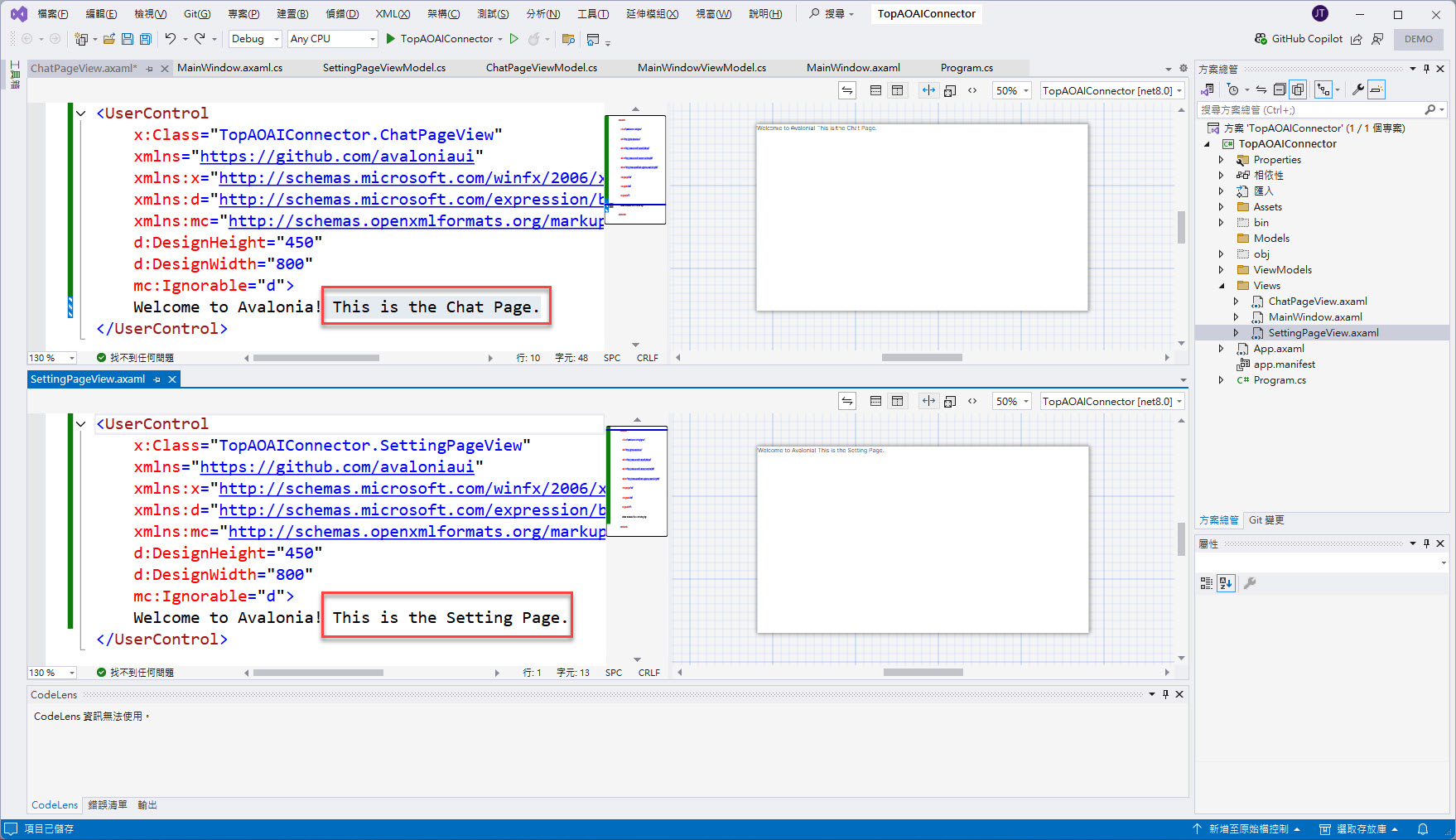
Task: Swap panes icon in SettingPageView designer
Action: click(x=847, y=401)
